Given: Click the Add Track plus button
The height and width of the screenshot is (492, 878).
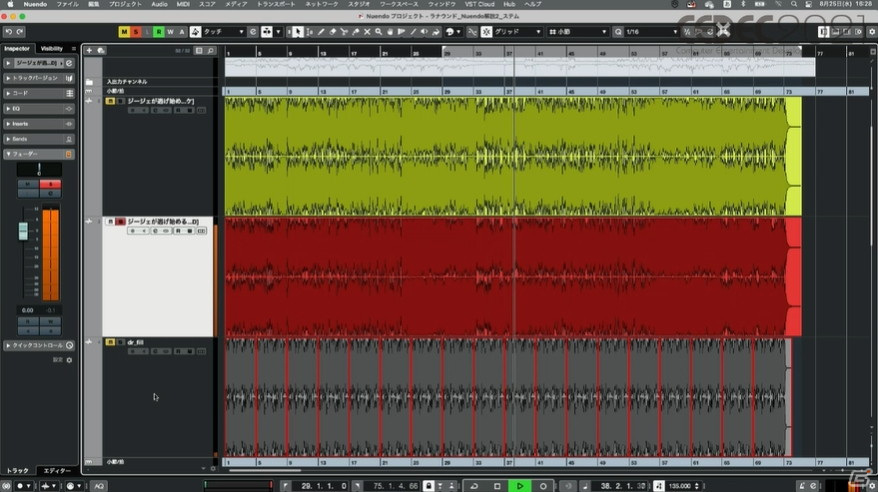Looking at the screenshot, I should 90,50.
